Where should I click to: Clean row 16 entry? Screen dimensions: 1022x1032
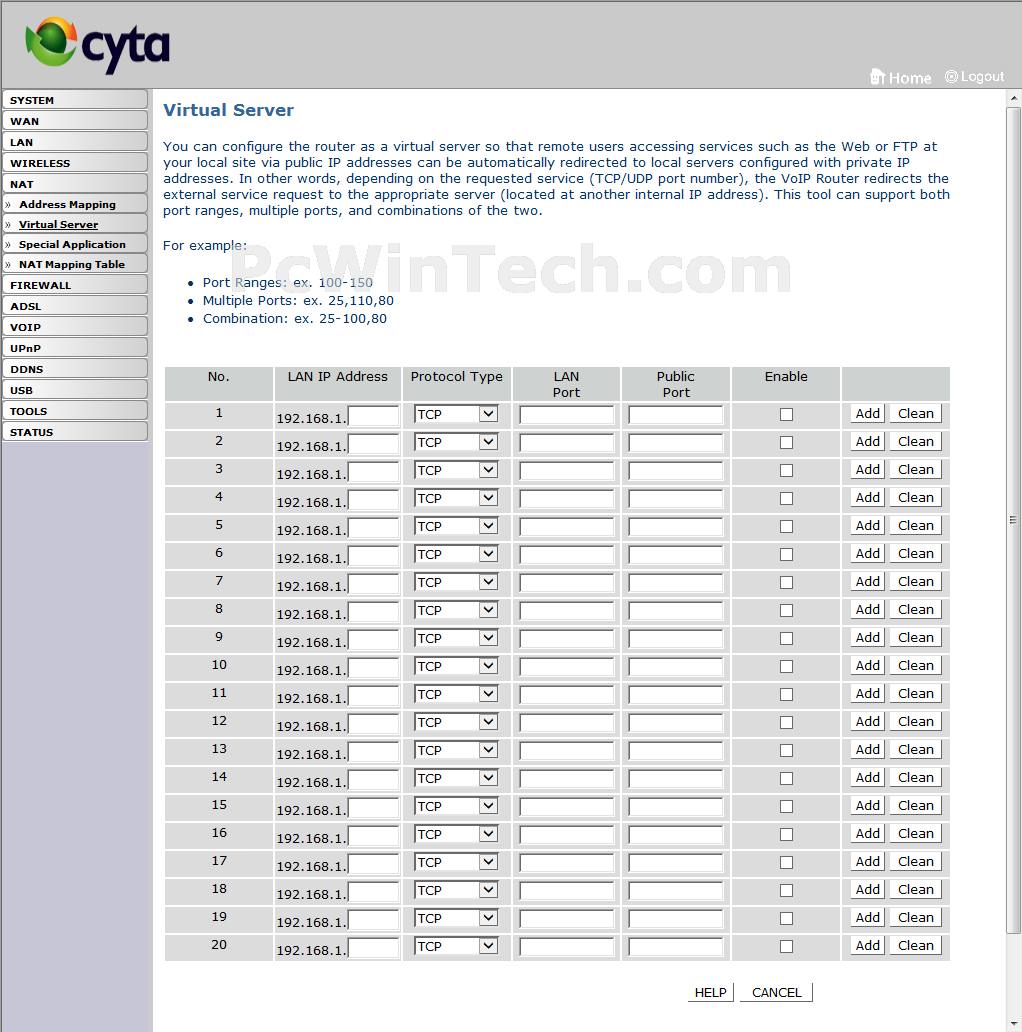(x=915, y=834)
